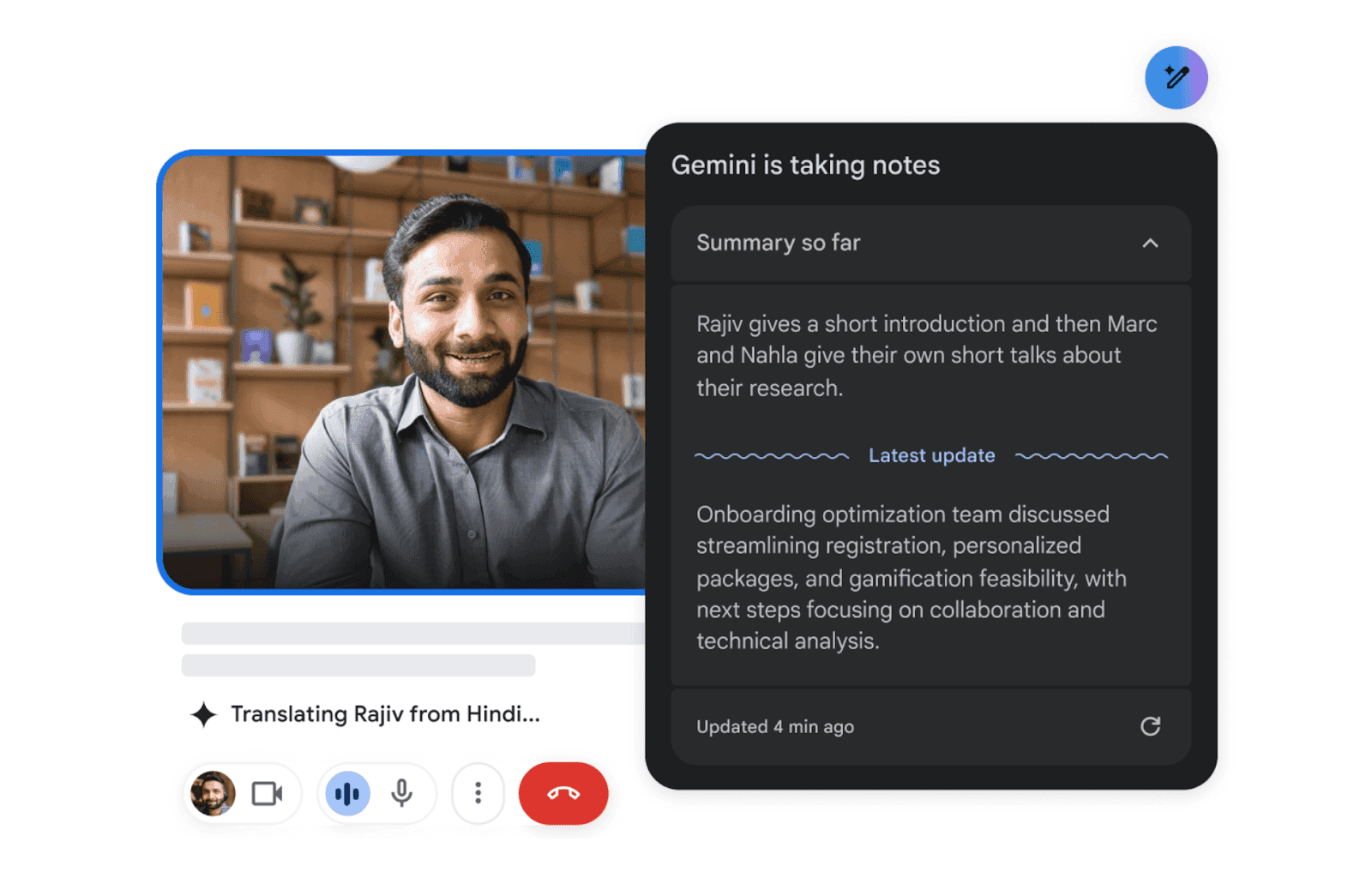Click 'Translating Rajiv from Hindi...' text
This screenshot has height=896, width=1372.
pos(385,714)
